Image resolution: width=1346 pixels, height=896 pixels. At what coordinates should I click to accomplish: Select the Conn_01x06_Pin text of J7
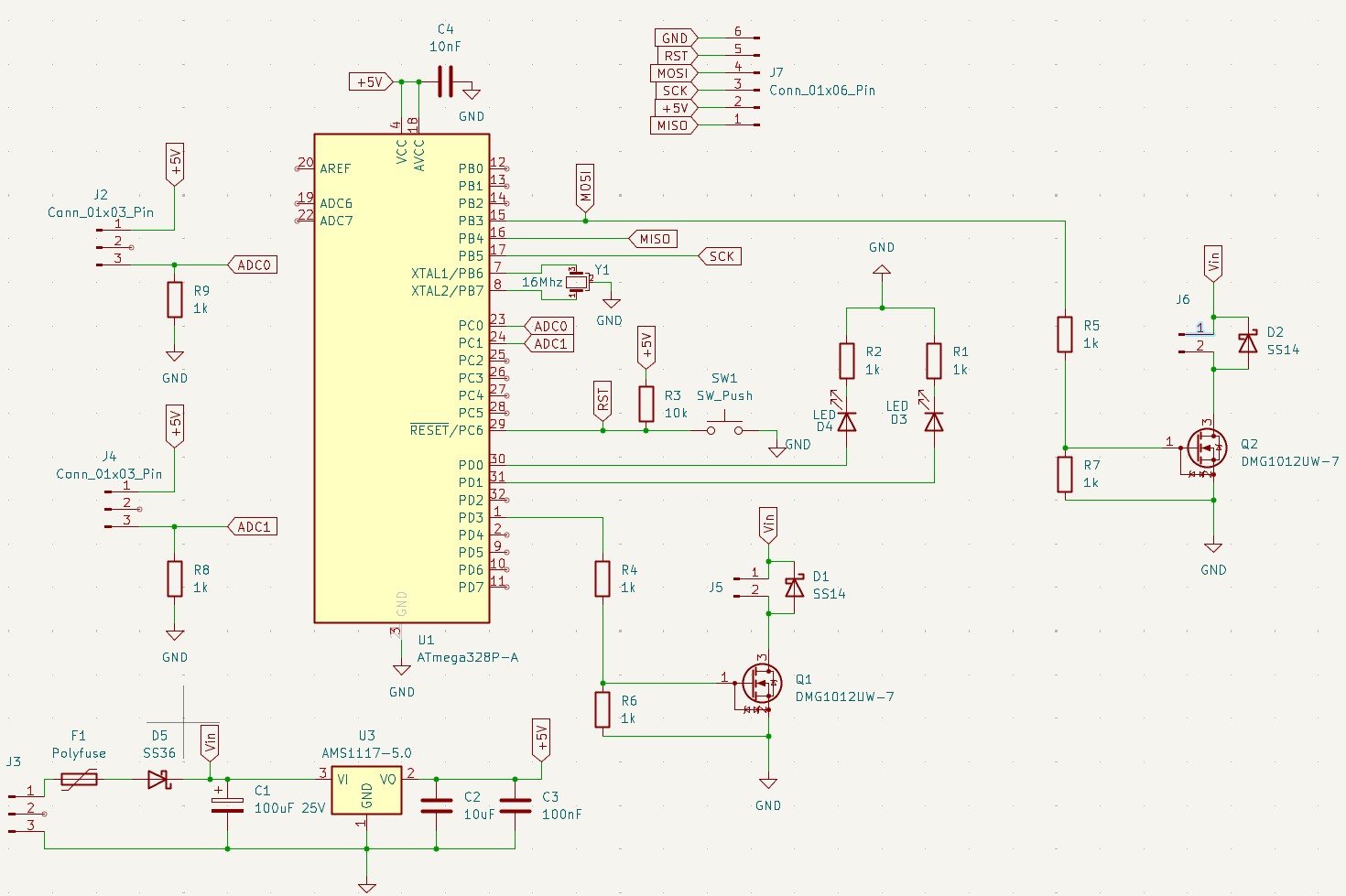[822, 91]
